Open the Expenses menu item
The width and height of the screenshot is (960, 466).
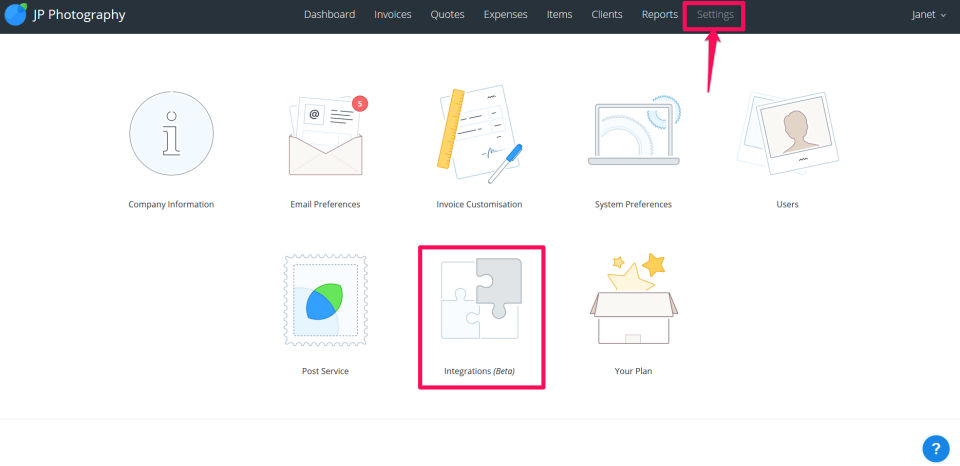[505, 15]
